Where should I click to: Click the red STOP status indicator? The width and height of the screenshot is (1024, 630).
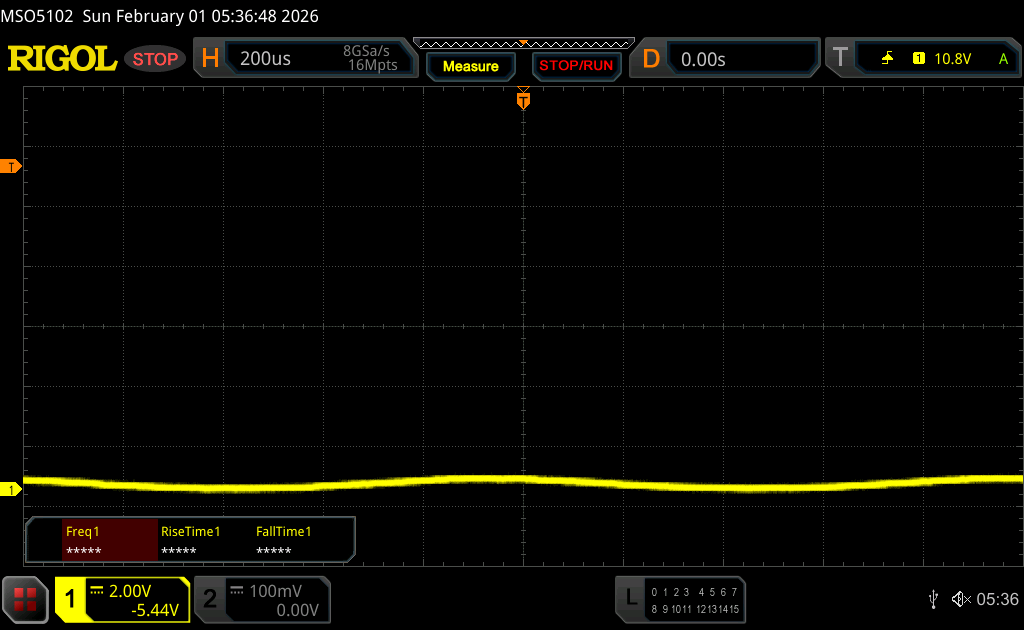[x=155, y=59]
